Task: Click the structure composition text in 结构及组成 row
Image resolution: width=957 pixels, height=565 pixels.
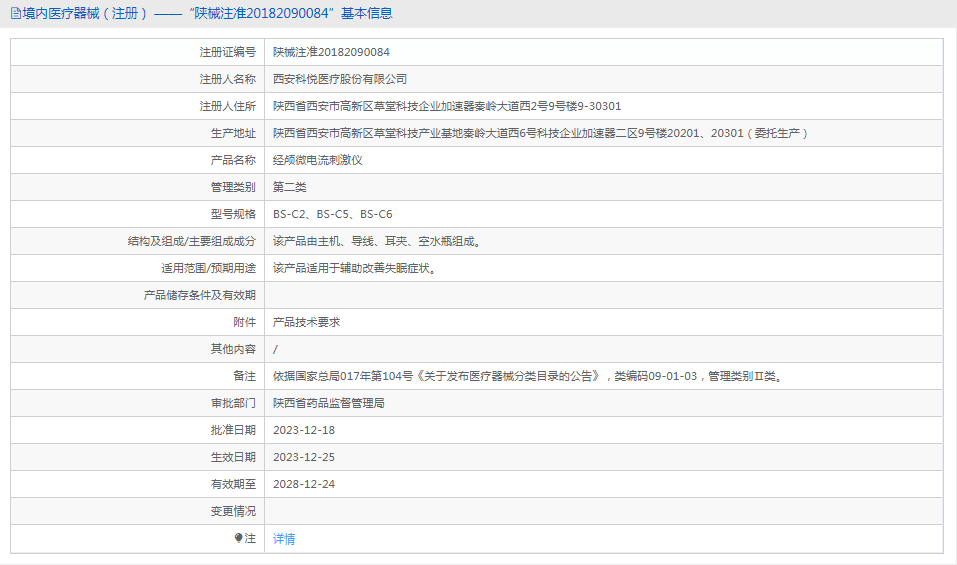Action: 377,241
